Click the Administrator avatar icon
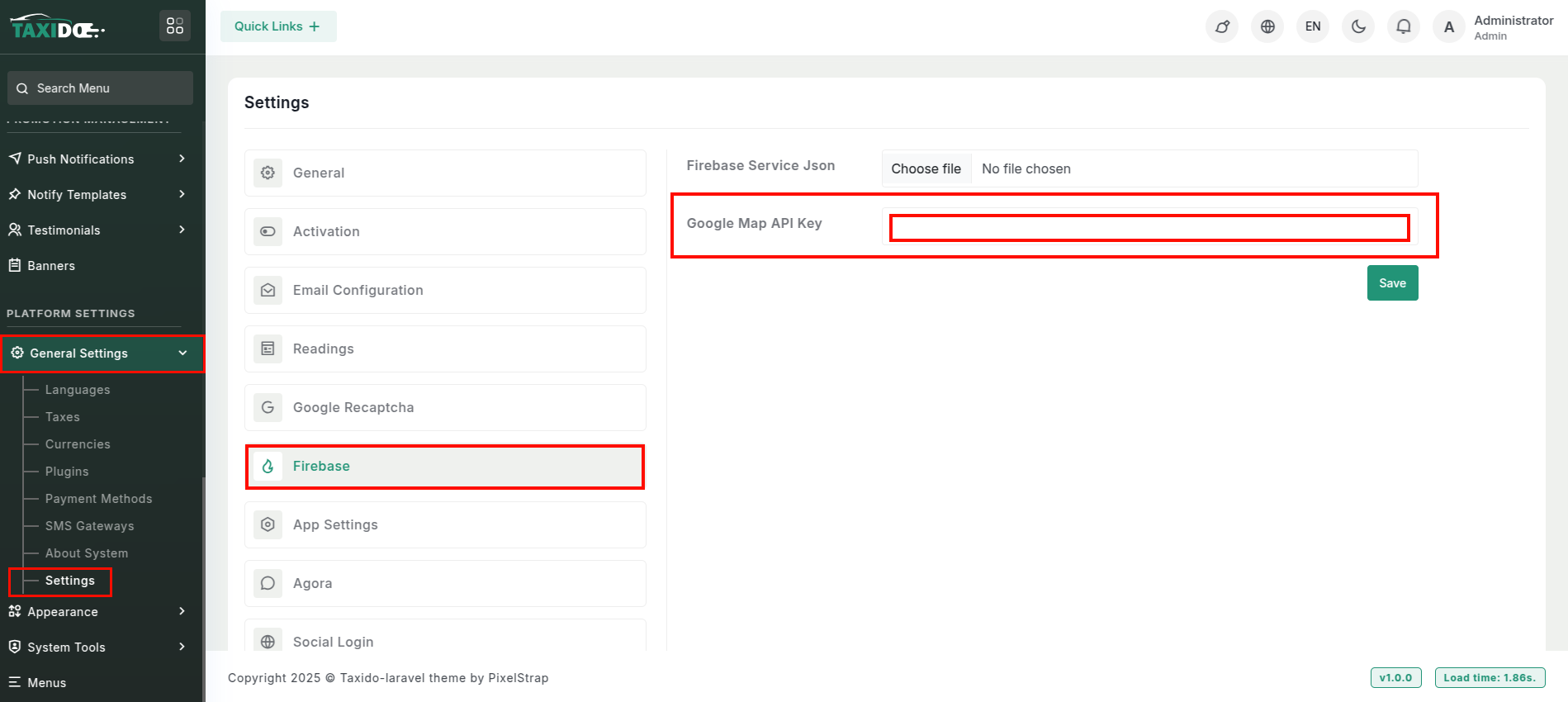 click(x=1449, y=26)
